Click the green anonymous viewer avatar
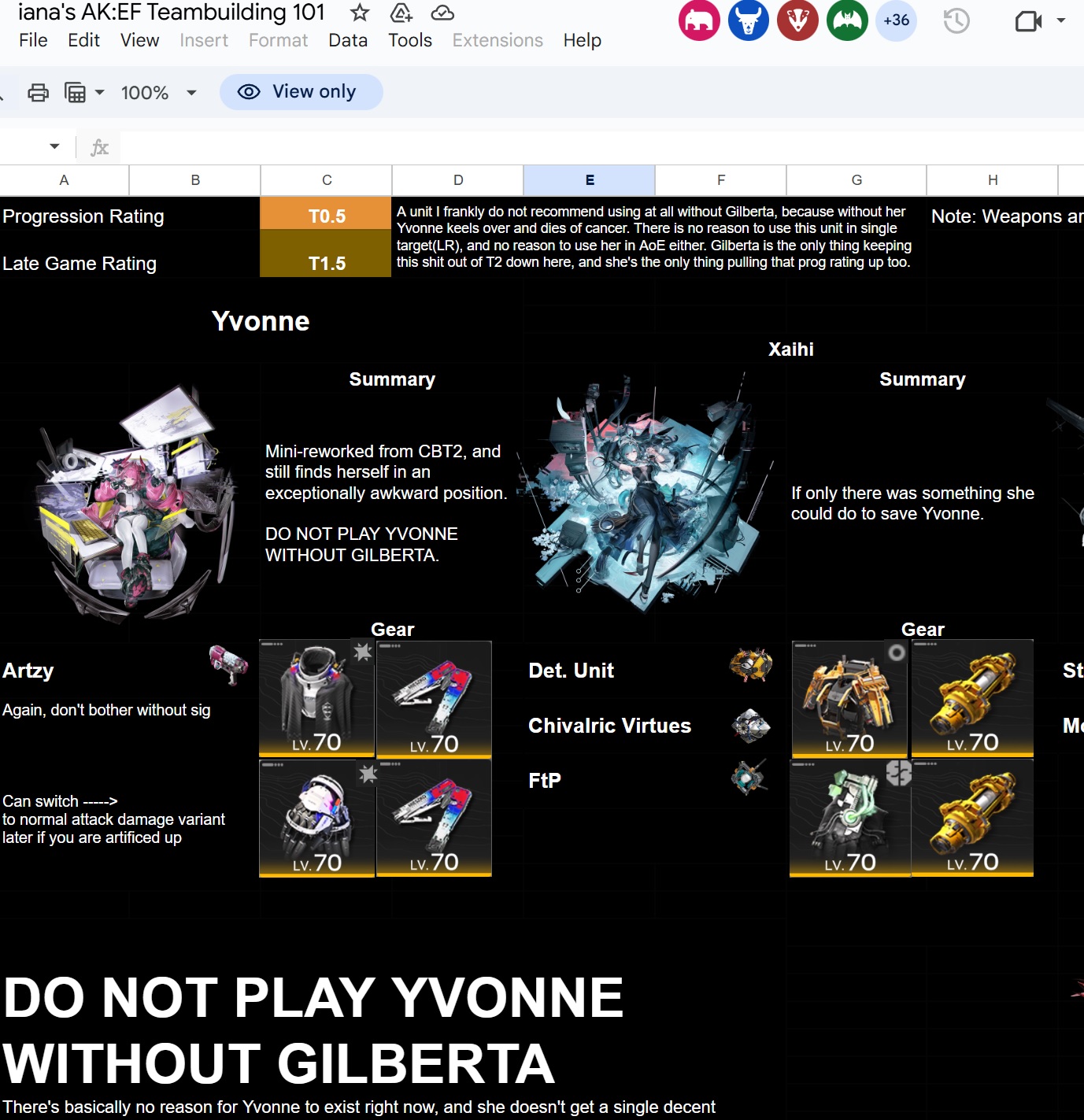Image resolution: width=1084 pixels, height=1120 pixels. pos(848,20)
